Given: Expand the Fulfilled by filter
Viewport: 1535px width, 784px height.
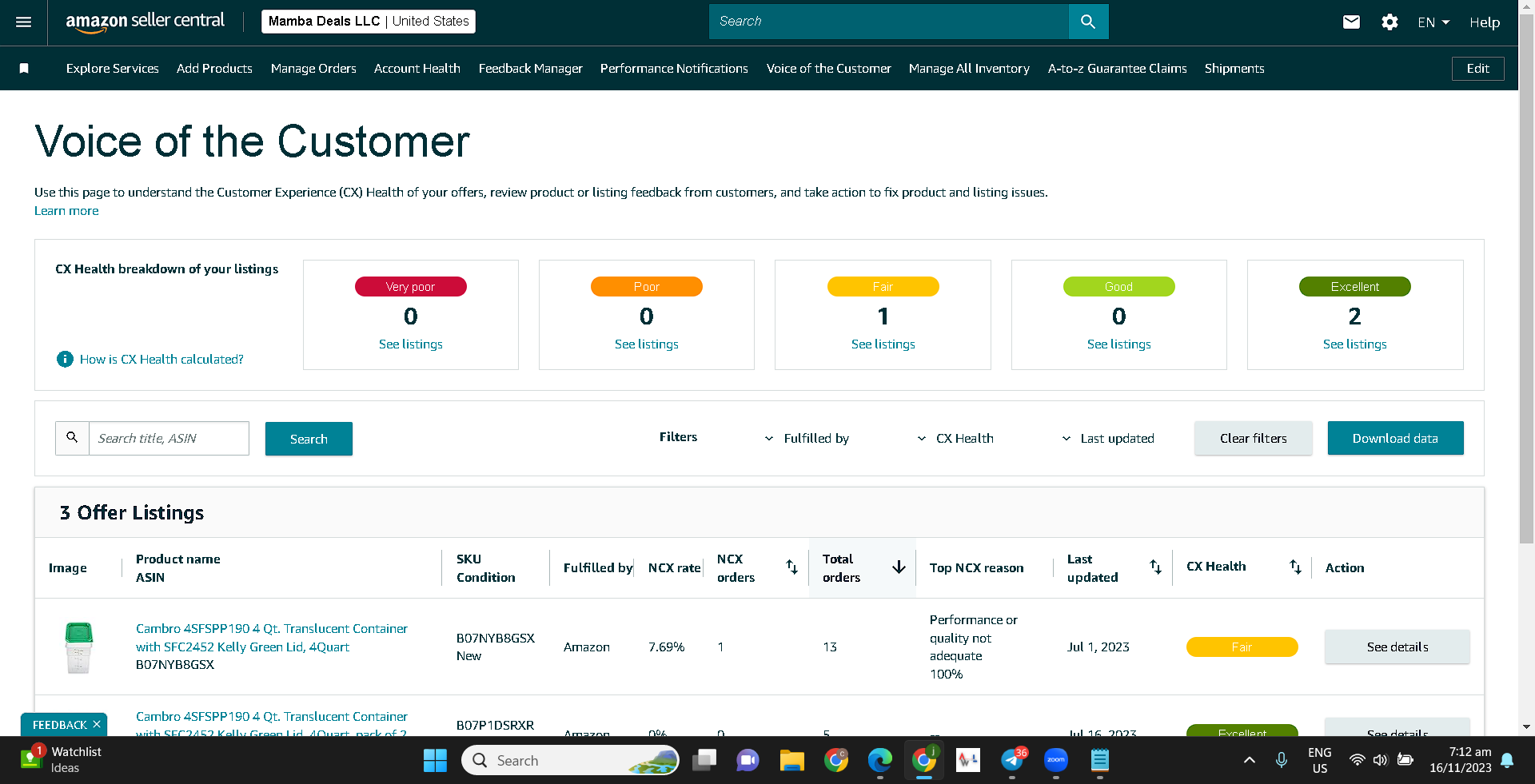Looking at the screenshot, I should pos(807,438).
